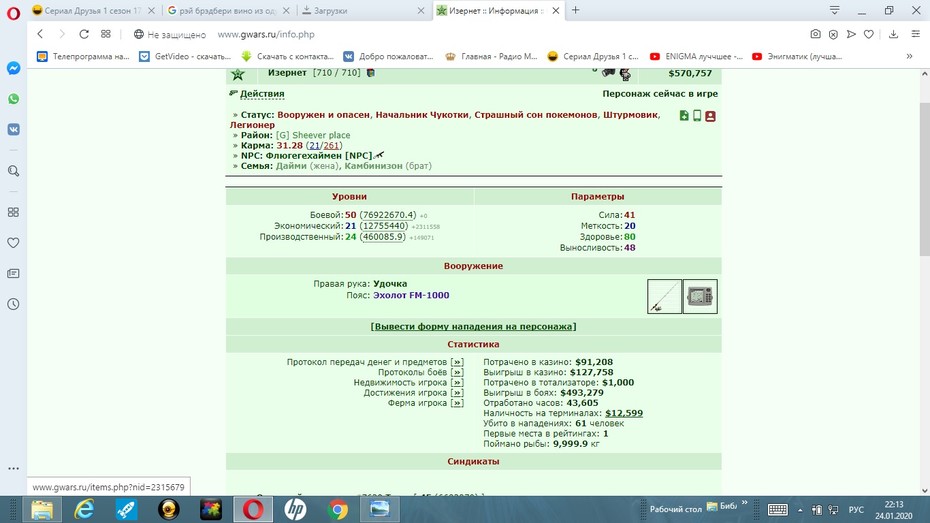The image size is (930, 523).
Task: Open Камбинизон brother profile link
Action: click(x=373, y=166)
